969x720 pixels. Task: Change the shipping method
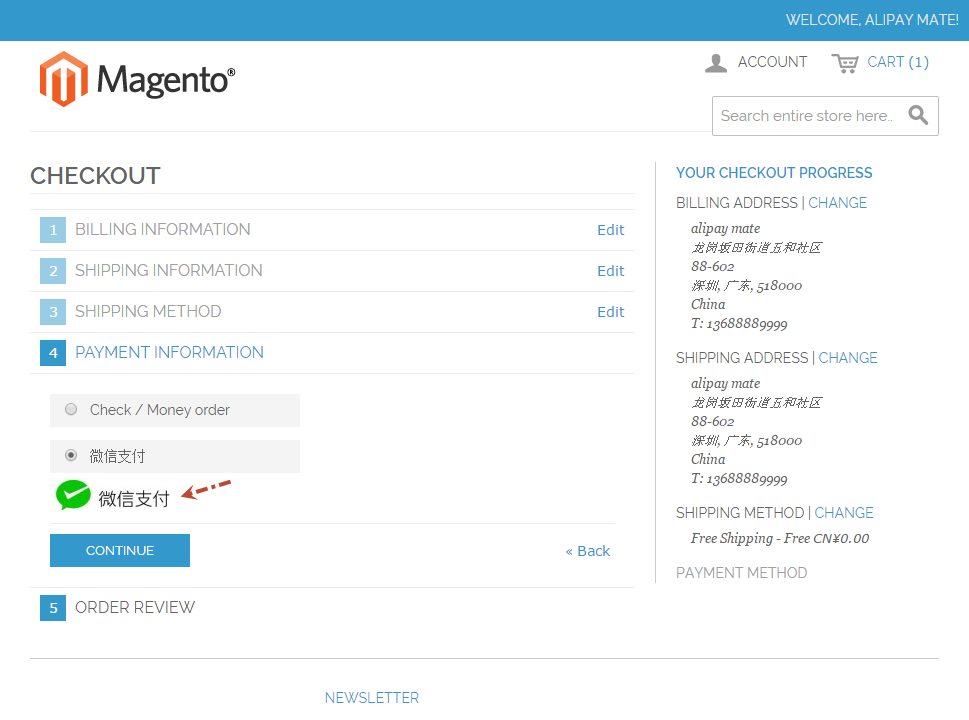tap(844, 513)
